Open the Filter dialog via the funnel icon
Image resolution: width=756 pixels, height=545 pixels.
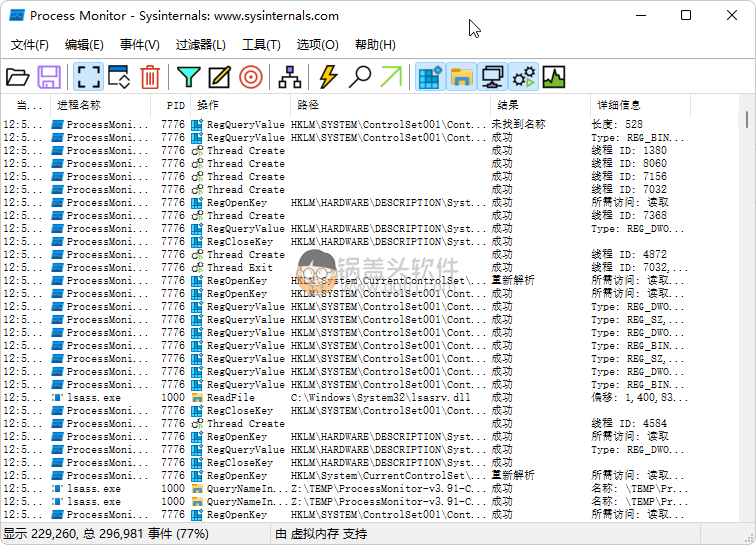(x=189, y=77)
